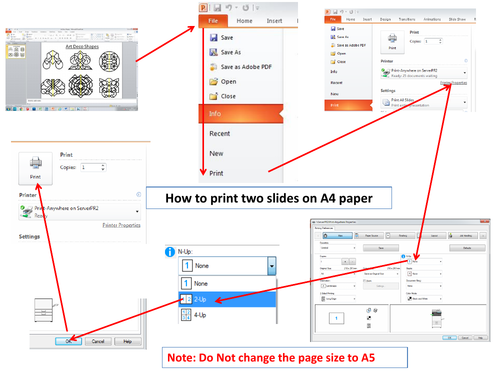Choose Close in the enlarged File menu

(223, 96)
